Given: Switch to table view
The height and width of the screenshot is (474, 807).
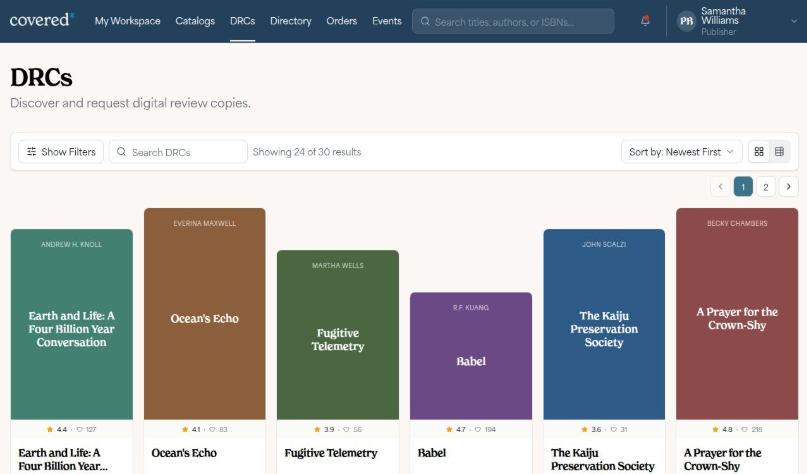Looking at the screenshot, I should tap(779, 152).
